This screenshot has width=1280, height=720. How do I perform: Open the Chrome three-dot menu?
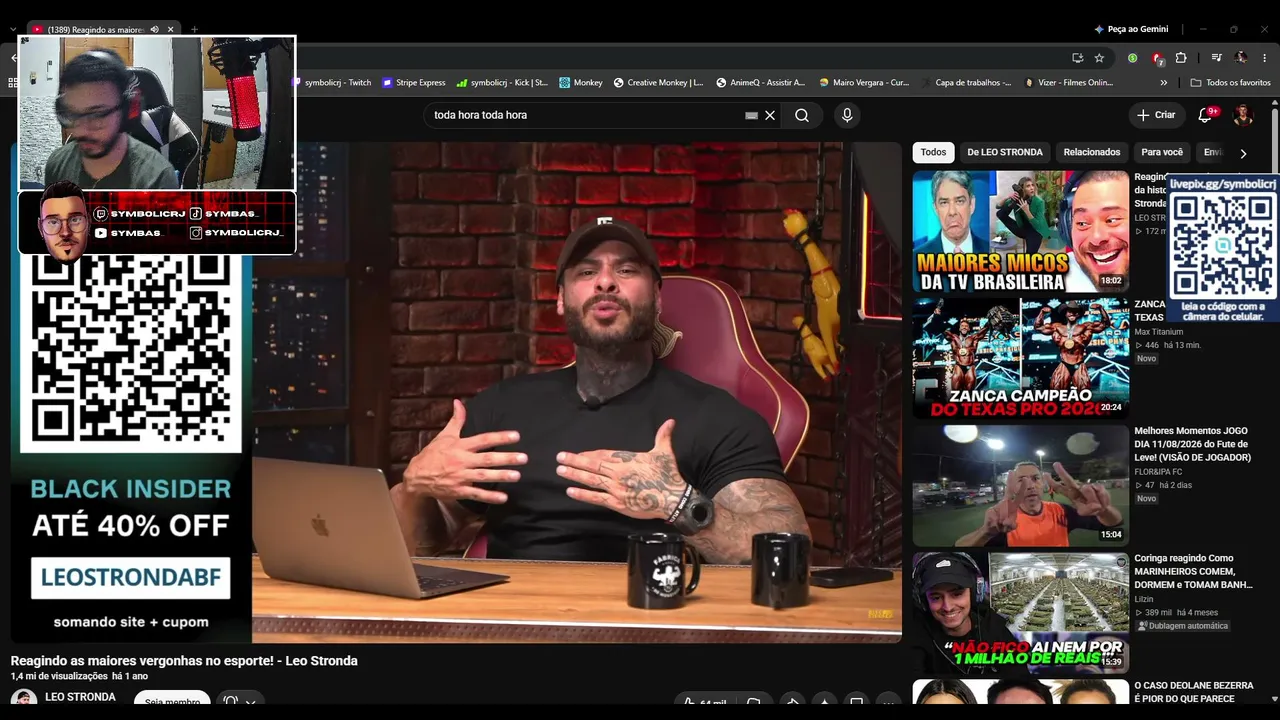click(1264, 58)
